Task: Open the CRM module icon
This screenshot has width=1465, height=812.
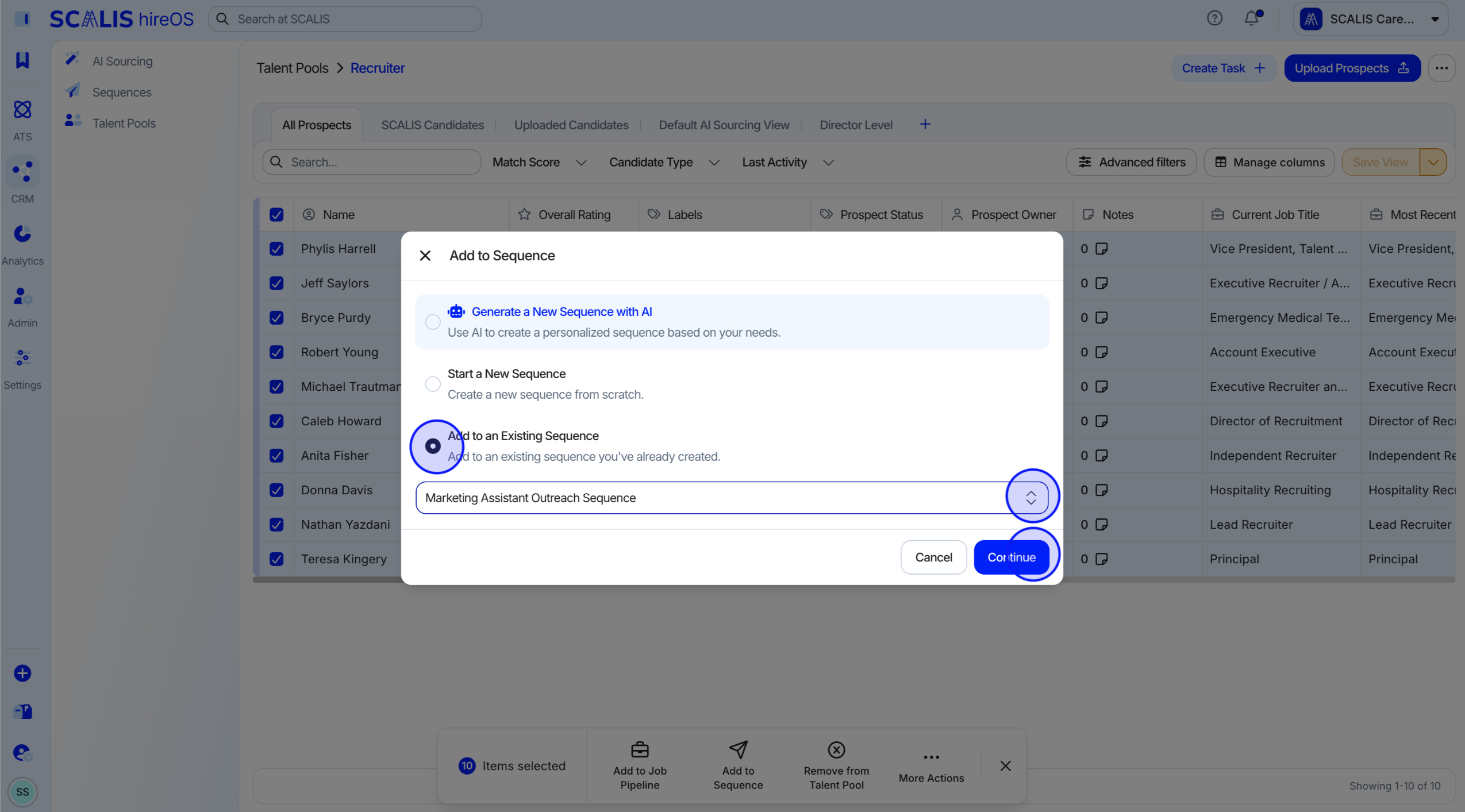Action: [22, 171]
